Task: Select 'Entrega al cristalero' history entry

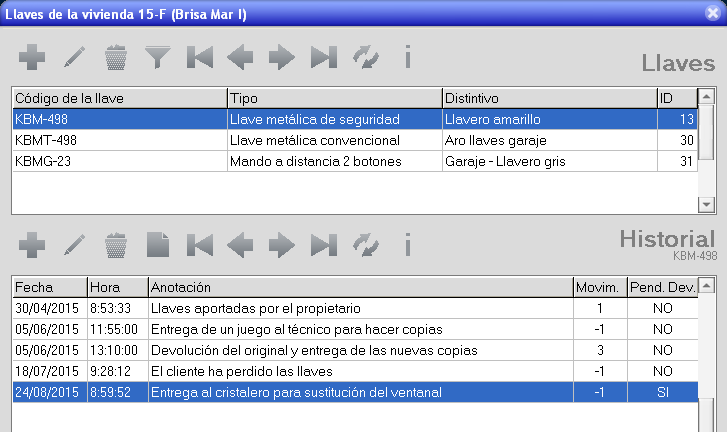Action: tap(355, 392)
